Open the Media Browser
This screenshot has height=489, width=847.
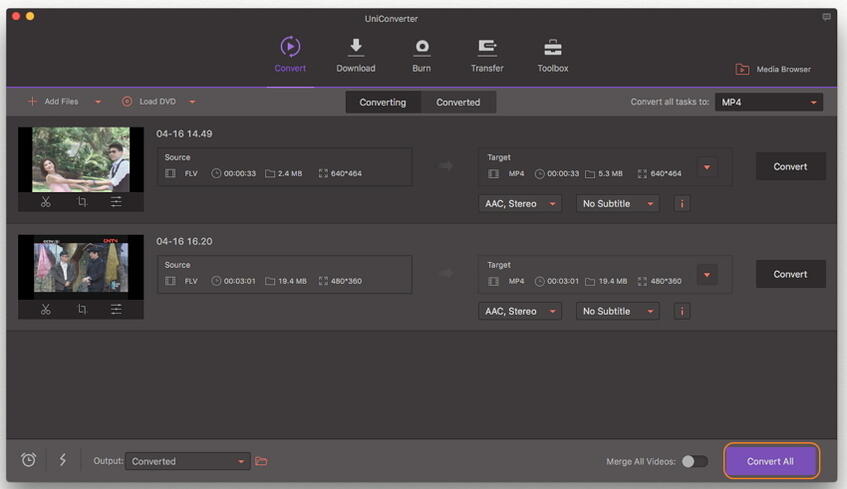click(773, 69)
